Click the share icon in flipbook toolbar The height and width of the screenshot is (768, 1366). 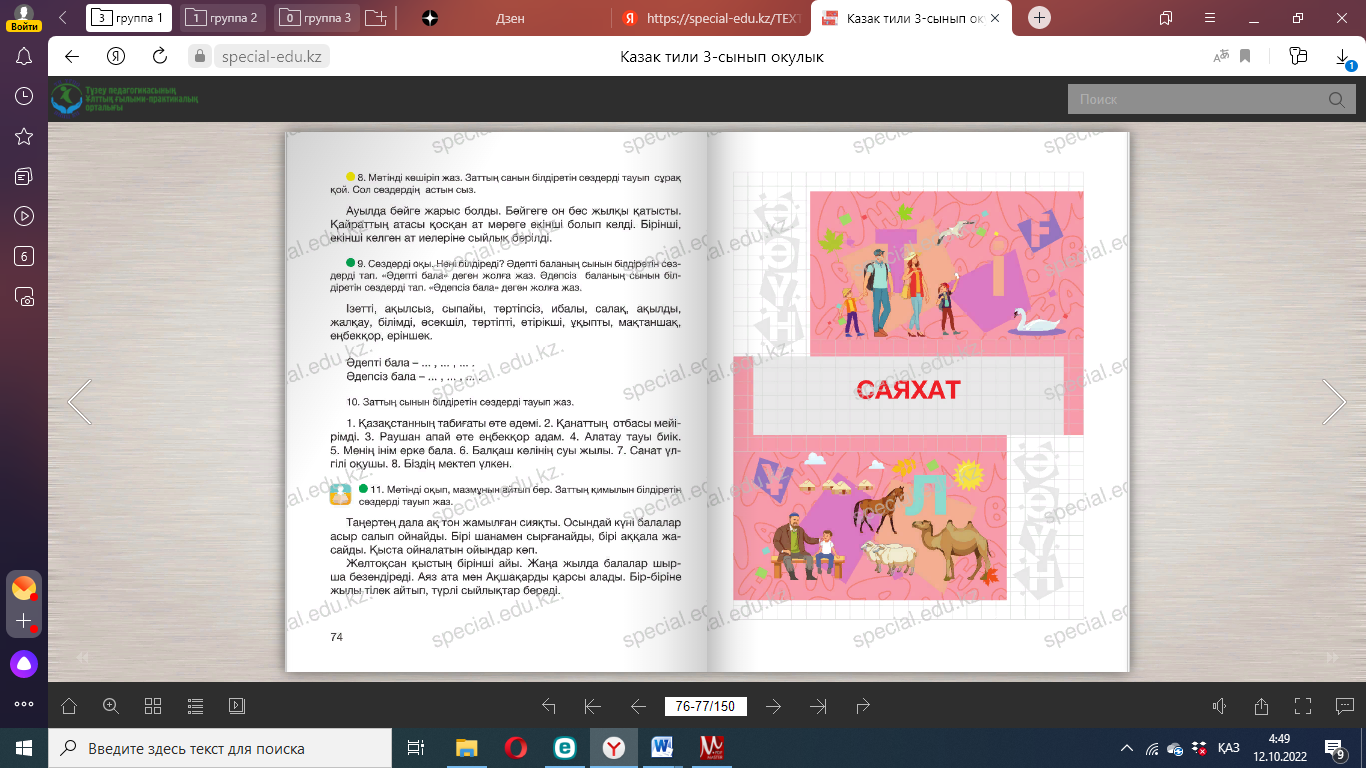(1261, 706)
